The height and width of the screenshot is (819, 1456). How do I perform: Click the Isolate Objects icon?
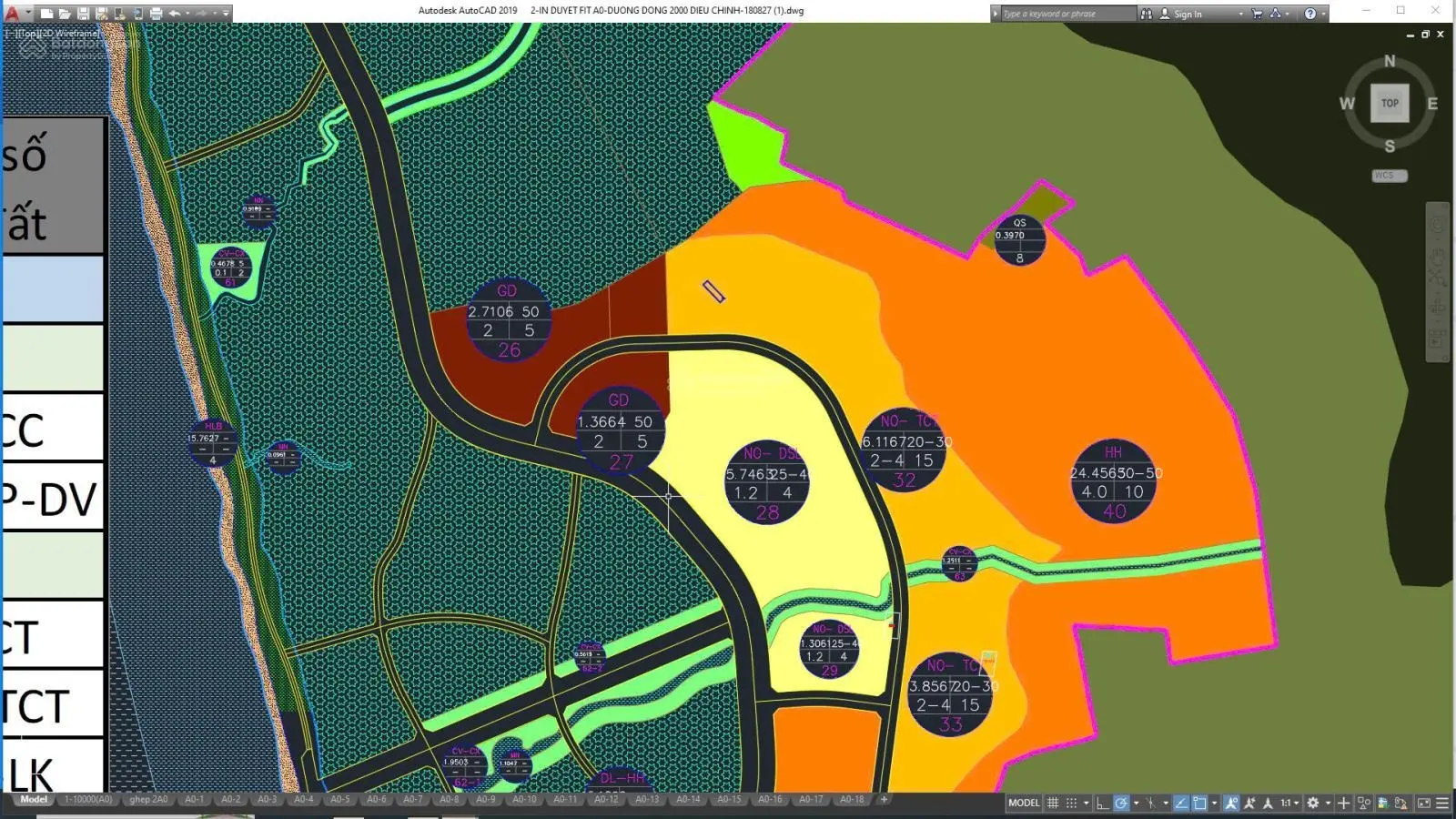coord(1364,803)
